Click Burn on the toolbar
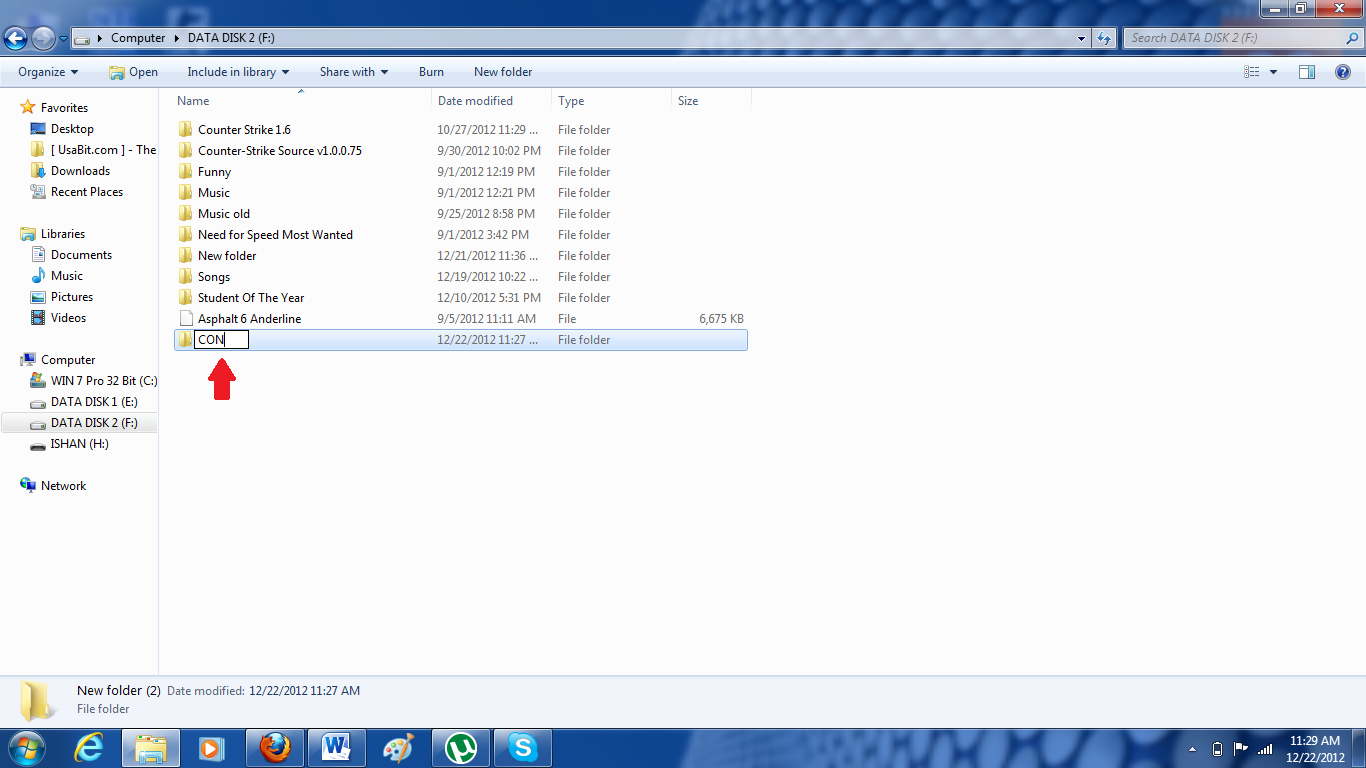Viewport: 1366px width, 768px height. [x=431, y=71]
